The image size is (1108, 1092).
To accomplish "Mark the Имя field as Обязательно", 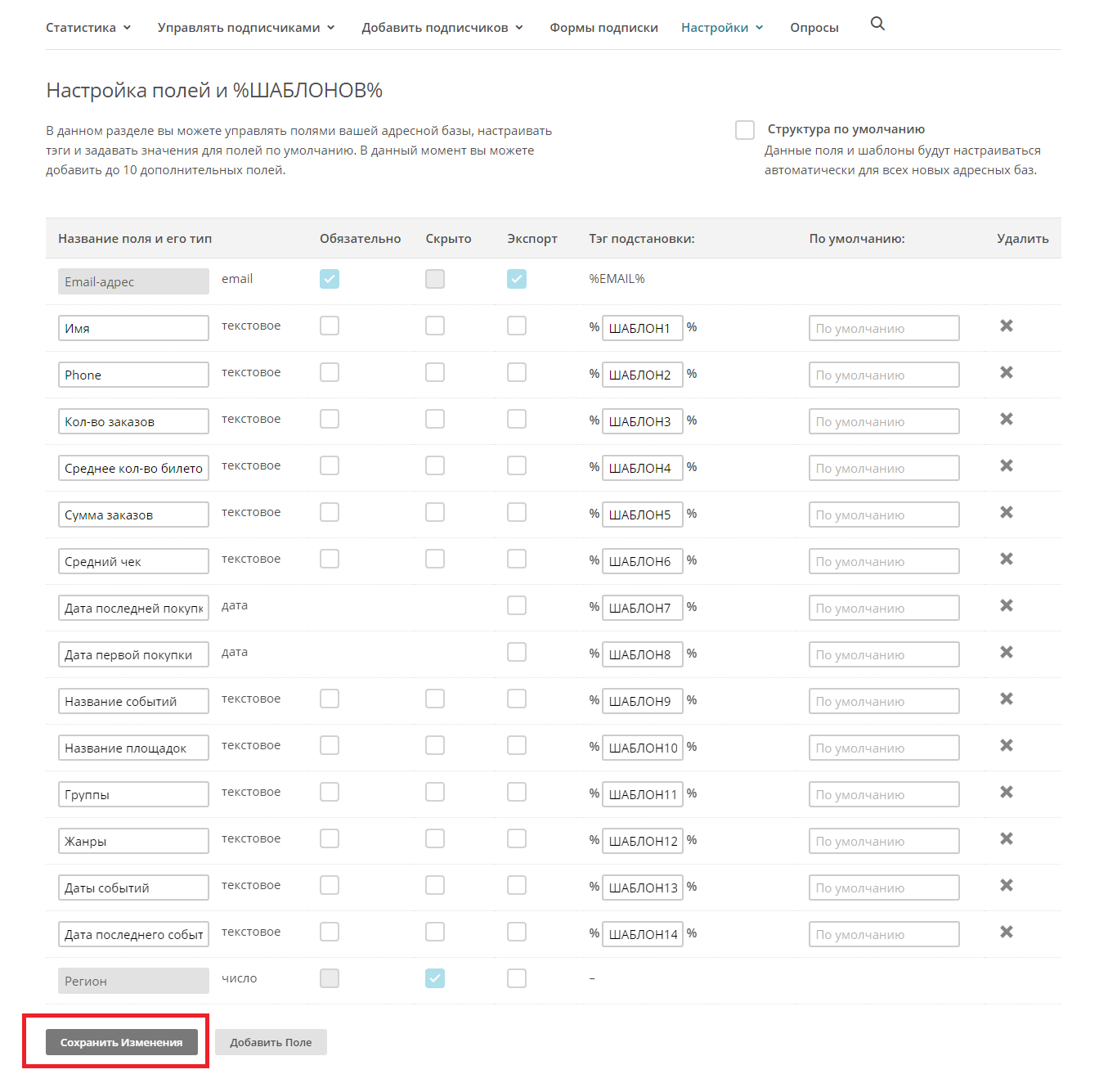I will click(330, 326).
